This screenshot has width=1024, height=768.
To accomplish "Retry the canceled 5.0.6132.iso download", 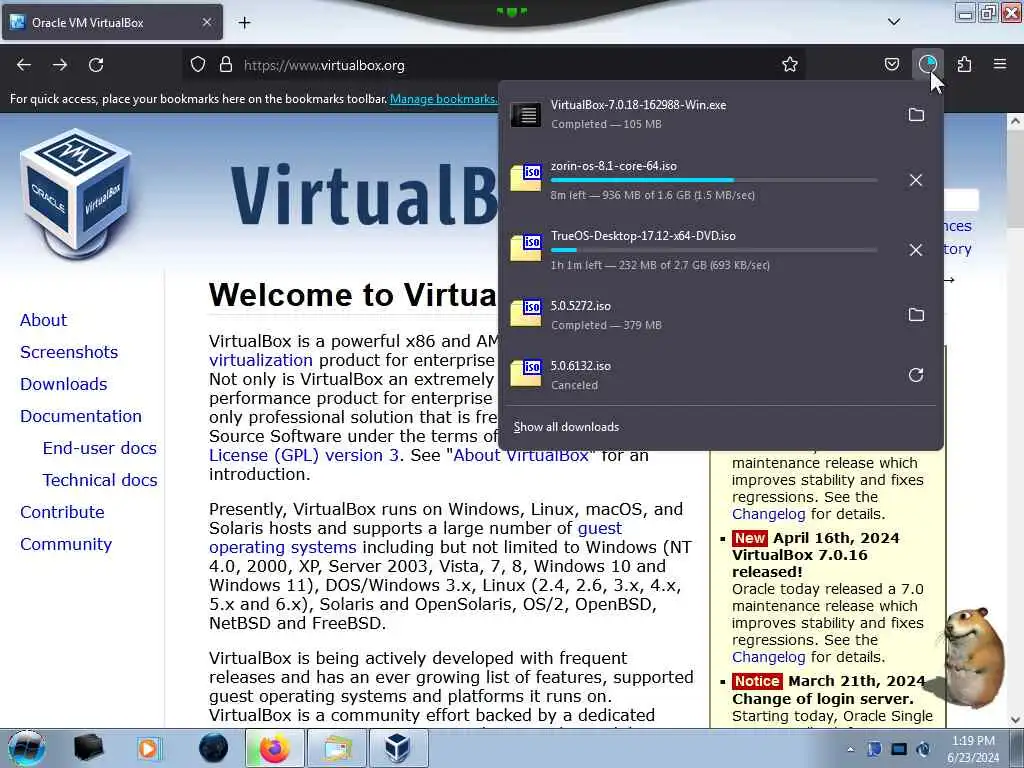I will (916, 375).
